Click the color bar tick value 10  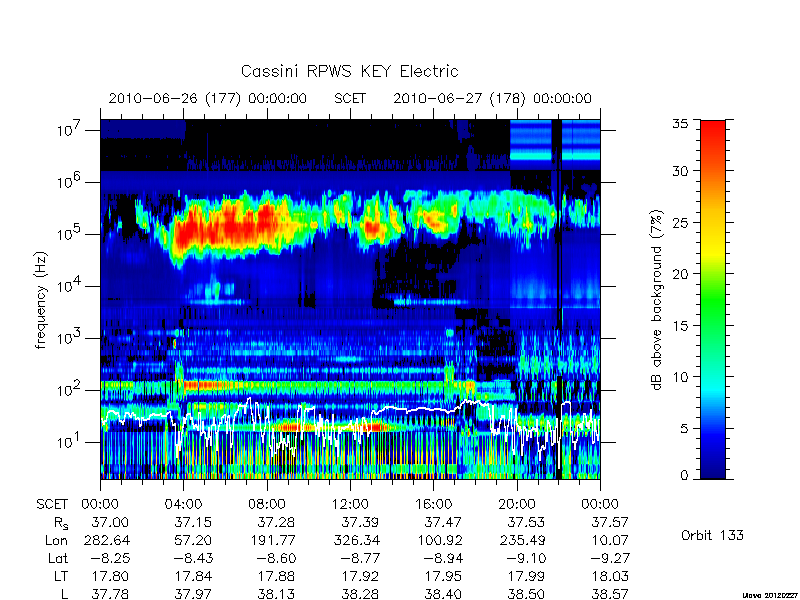(681, 377)
